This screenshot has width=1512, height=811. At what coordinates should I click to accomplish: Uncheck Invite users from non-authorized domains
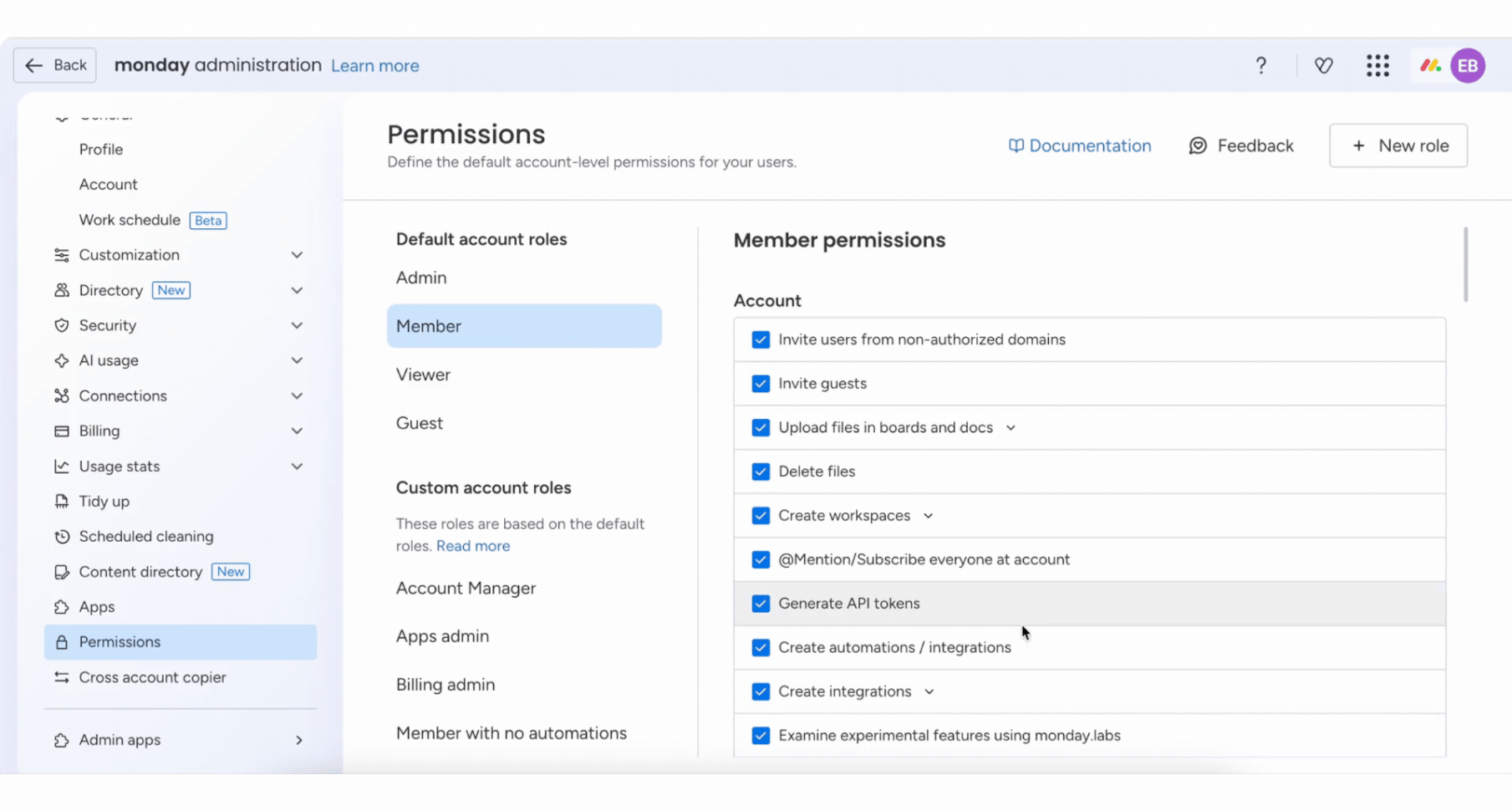[761, 339]
